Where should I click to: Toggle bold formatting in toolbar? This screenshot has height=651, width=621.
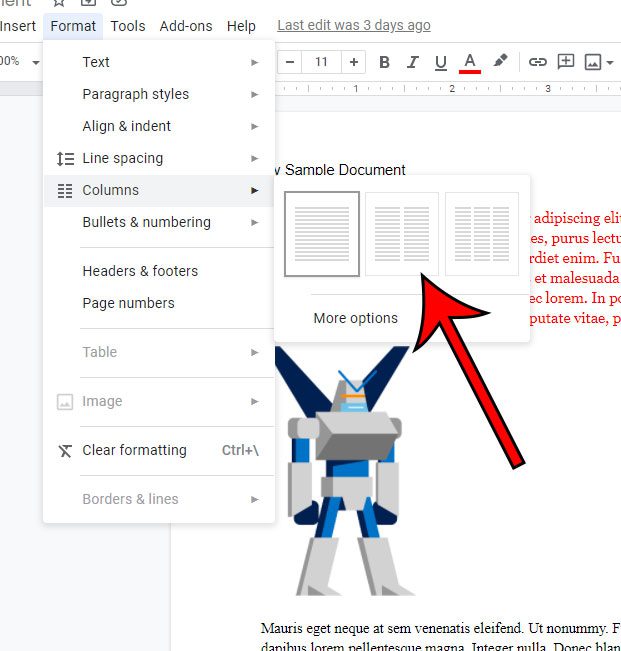pyautogui.click(x=384, y=62)
